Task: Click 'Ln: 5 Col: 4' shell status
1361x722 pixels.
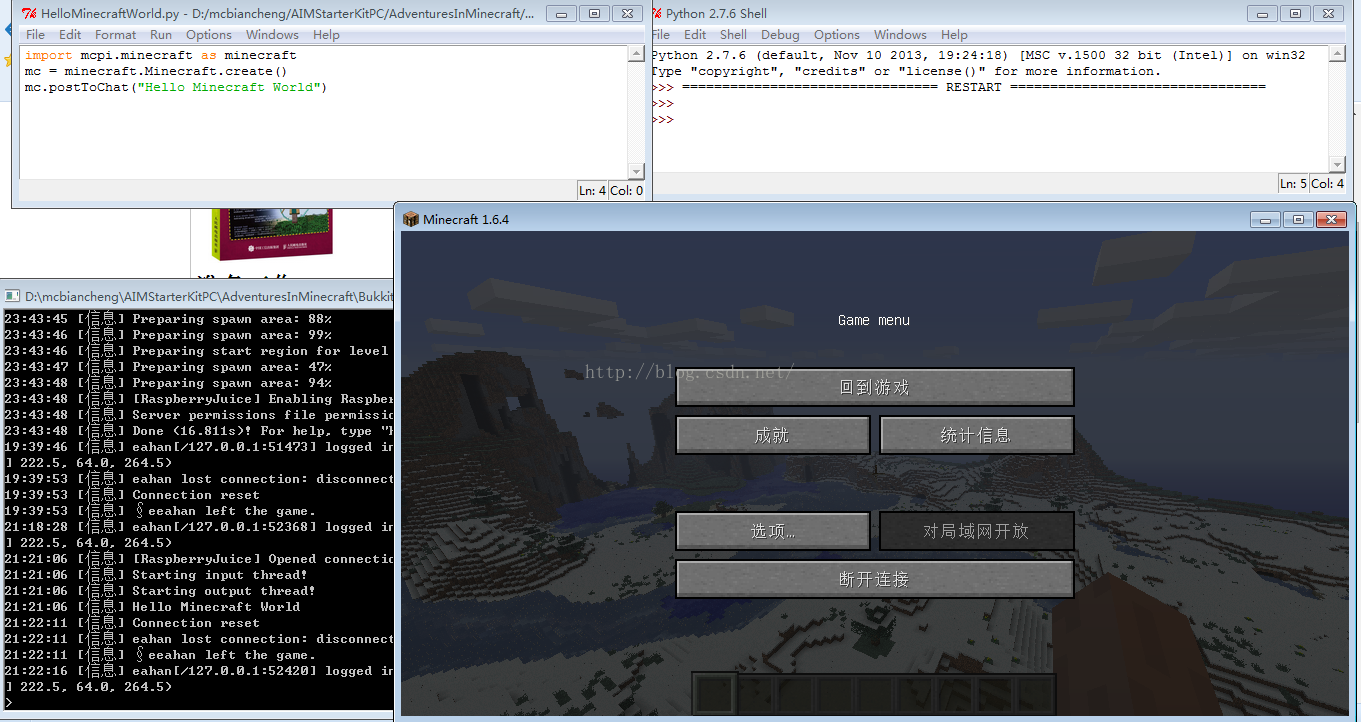Action: coord(1313,183)
